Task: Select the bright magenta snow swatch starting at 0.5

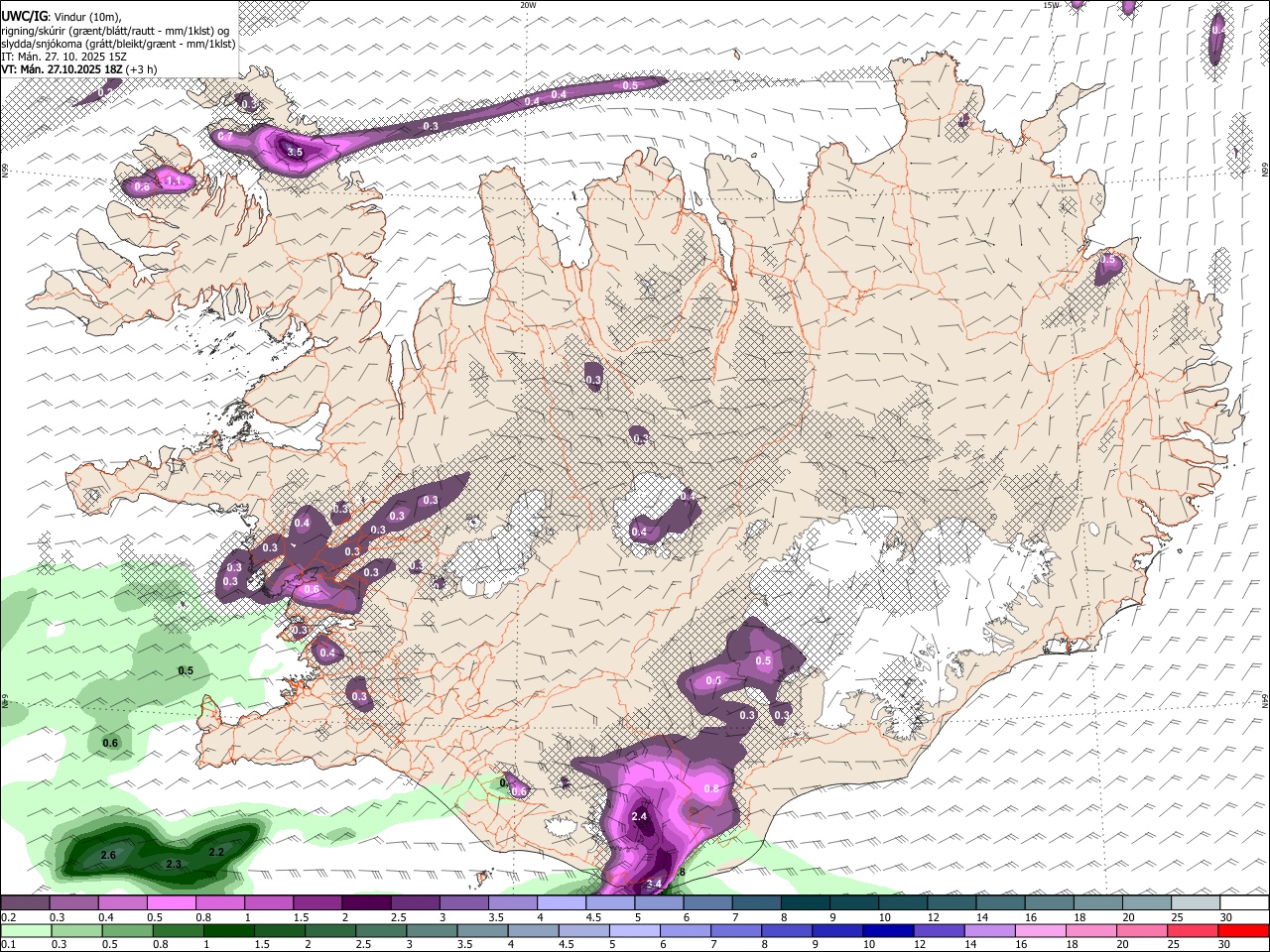Action: click(171, 902)
